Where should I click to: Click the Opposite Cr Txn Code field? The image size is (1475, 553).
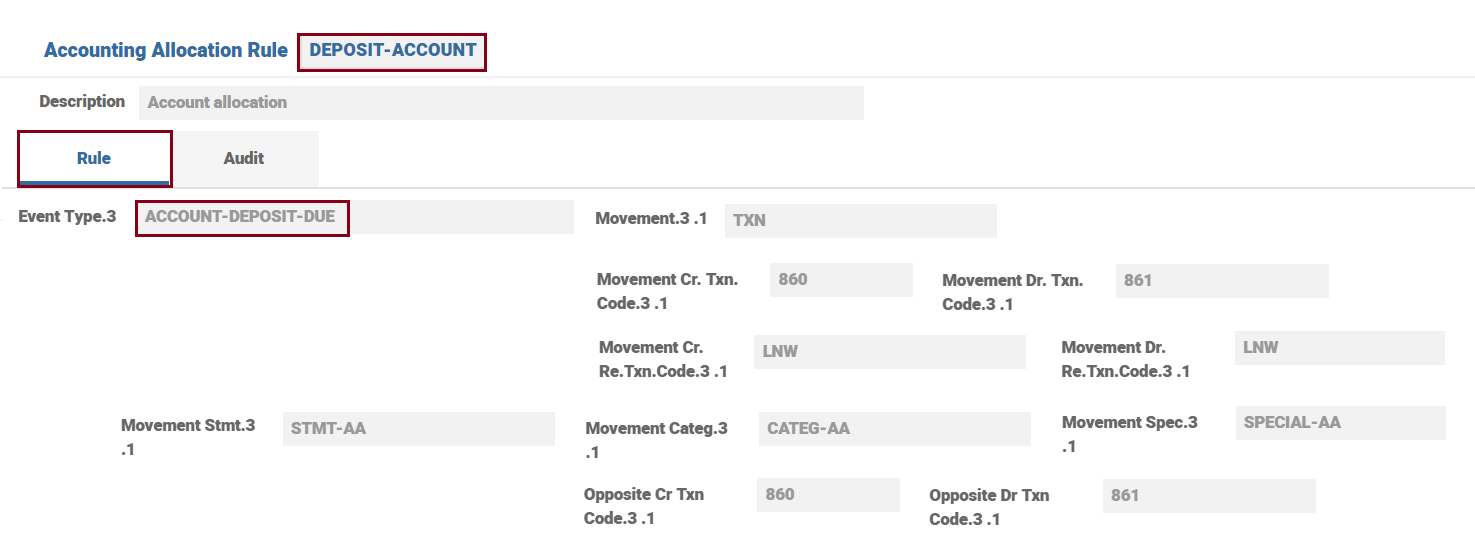[827, 495]
